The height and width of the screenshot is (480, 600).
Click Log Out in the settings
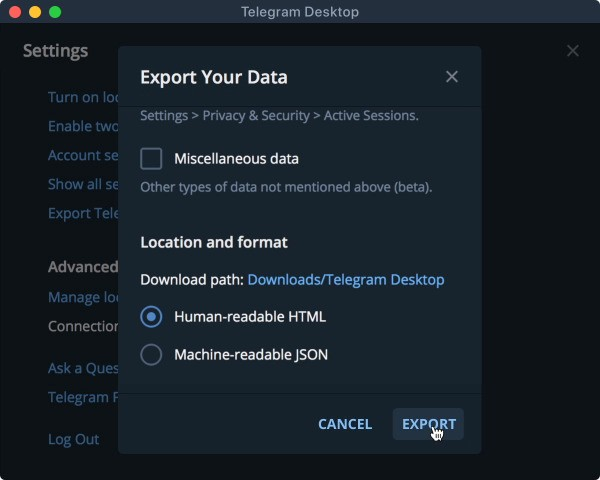pos(74,440)
